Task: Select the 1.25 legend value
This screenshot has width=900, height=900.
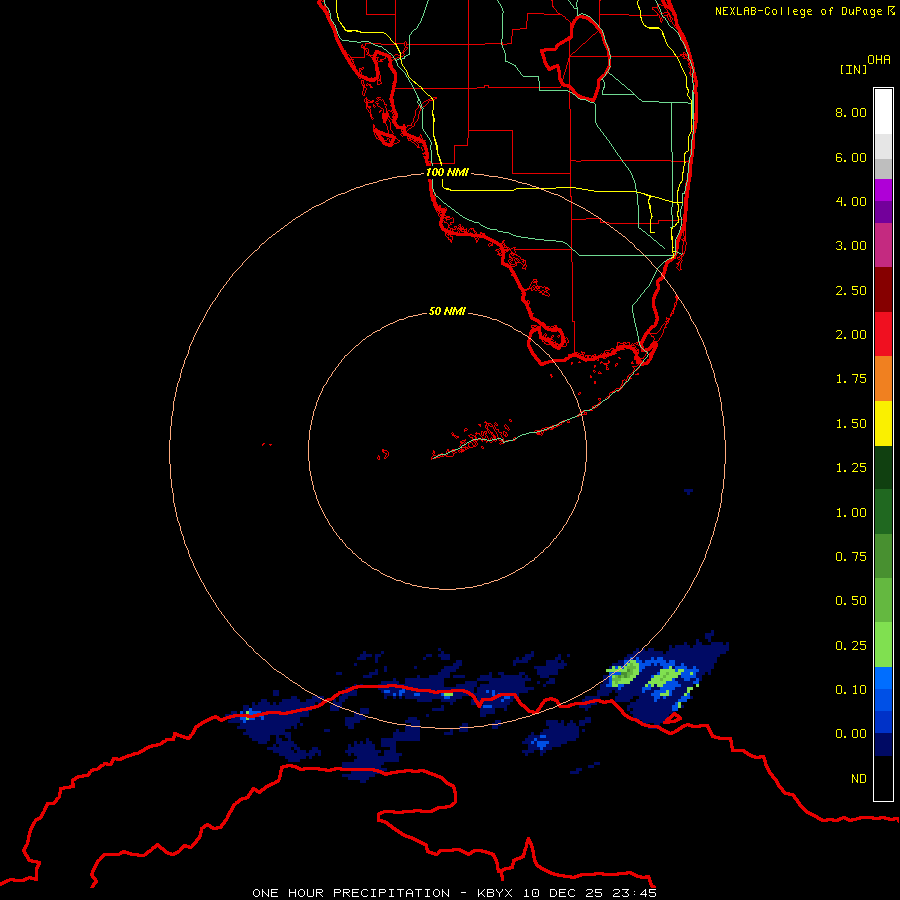Action: click(x=851, y=468)
